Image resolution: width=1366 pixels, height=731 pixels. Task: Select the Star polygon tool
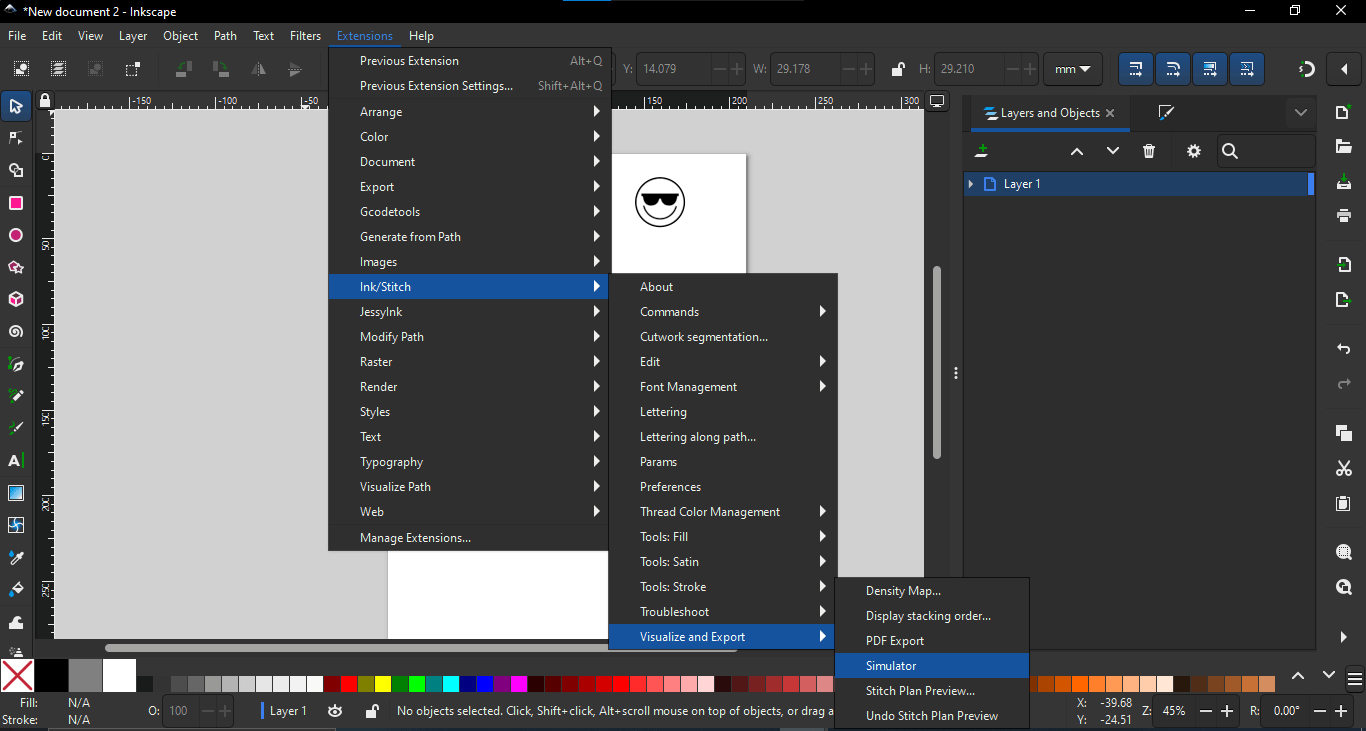coord(16,268)
